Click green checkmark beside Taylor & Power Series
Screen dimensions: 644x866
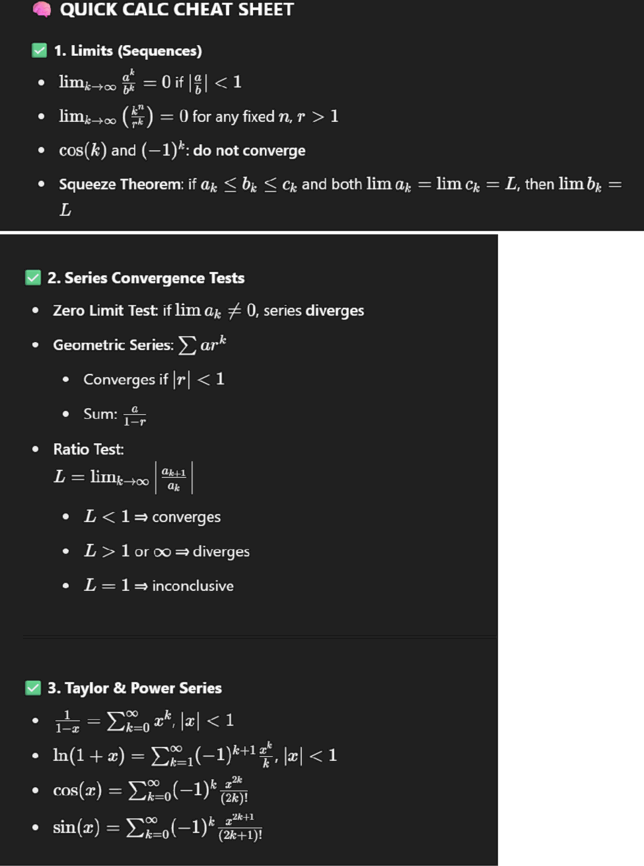pos(33,688)
